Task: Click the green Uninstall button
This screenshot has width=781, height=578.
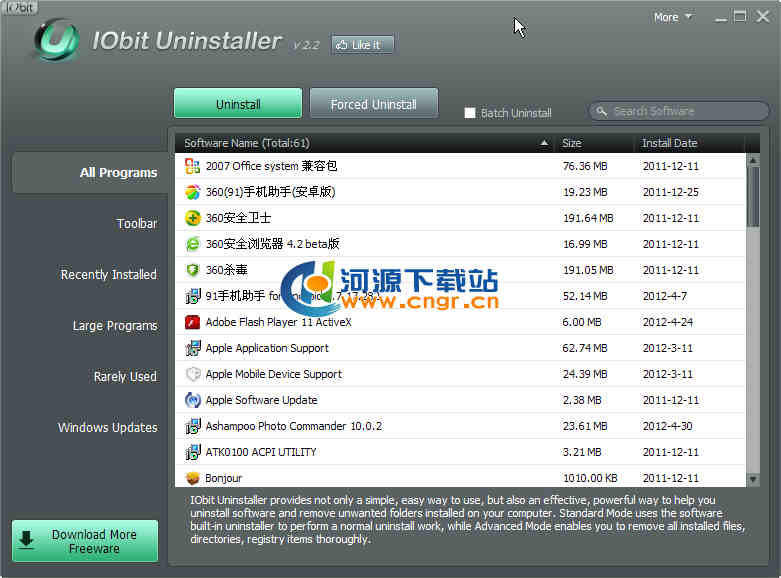Action: [x=238, y=104]
